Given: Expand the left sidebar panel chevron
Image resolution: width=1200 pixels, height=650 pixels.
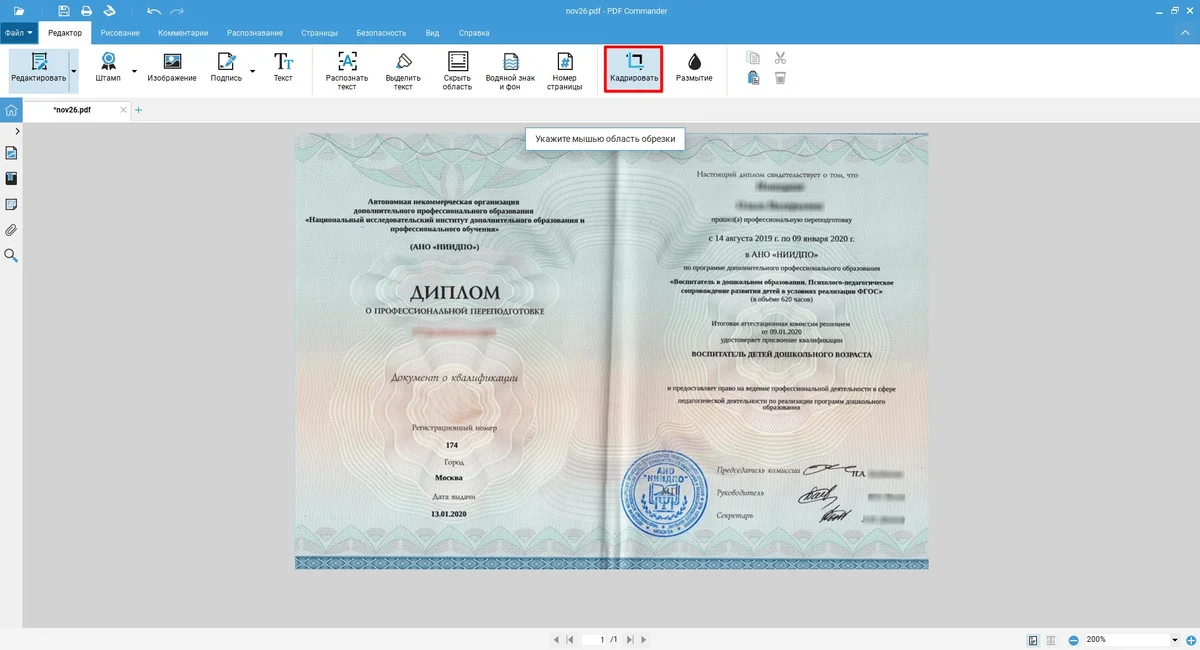Looking at the screenshot, I should point(17,131).
